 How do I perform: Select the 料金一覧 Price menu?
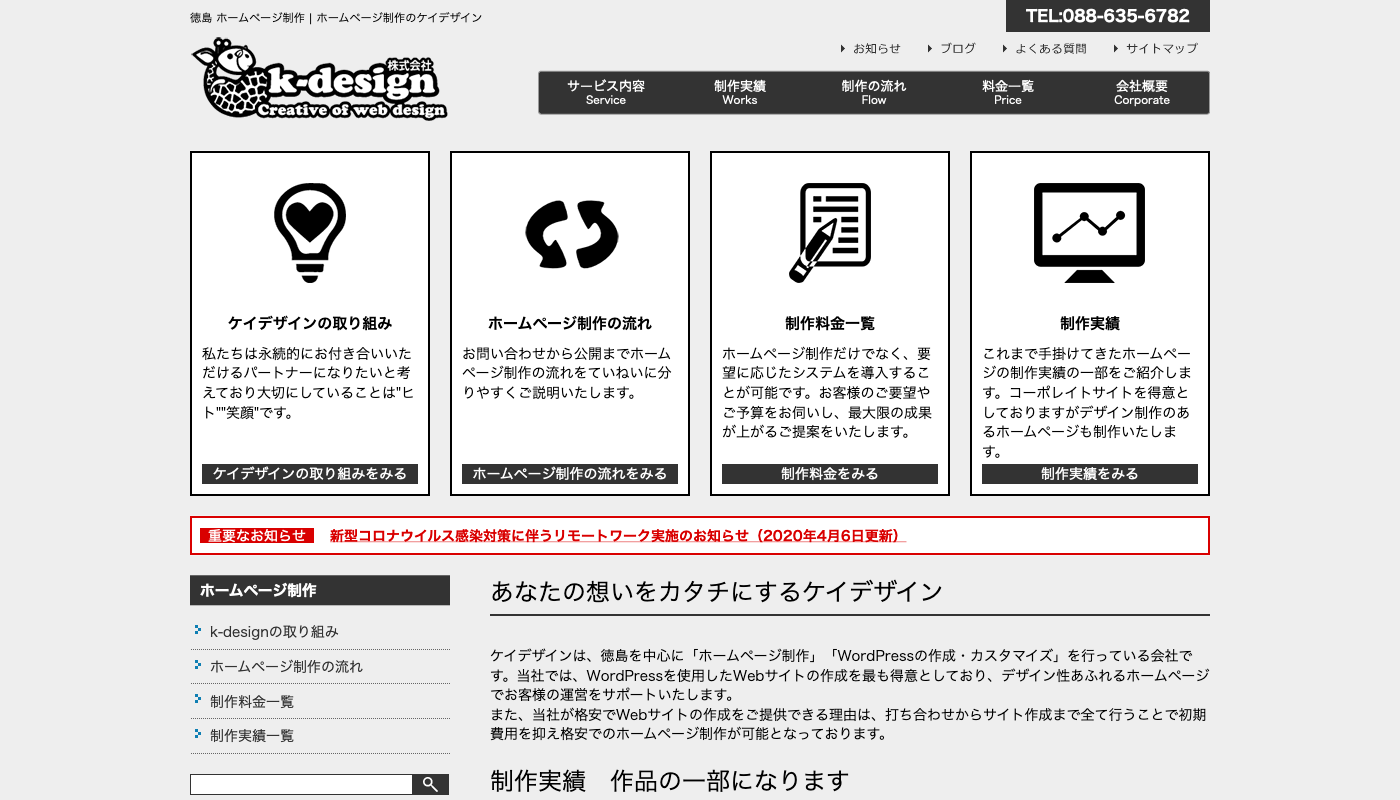click(x=1008, y=92)
